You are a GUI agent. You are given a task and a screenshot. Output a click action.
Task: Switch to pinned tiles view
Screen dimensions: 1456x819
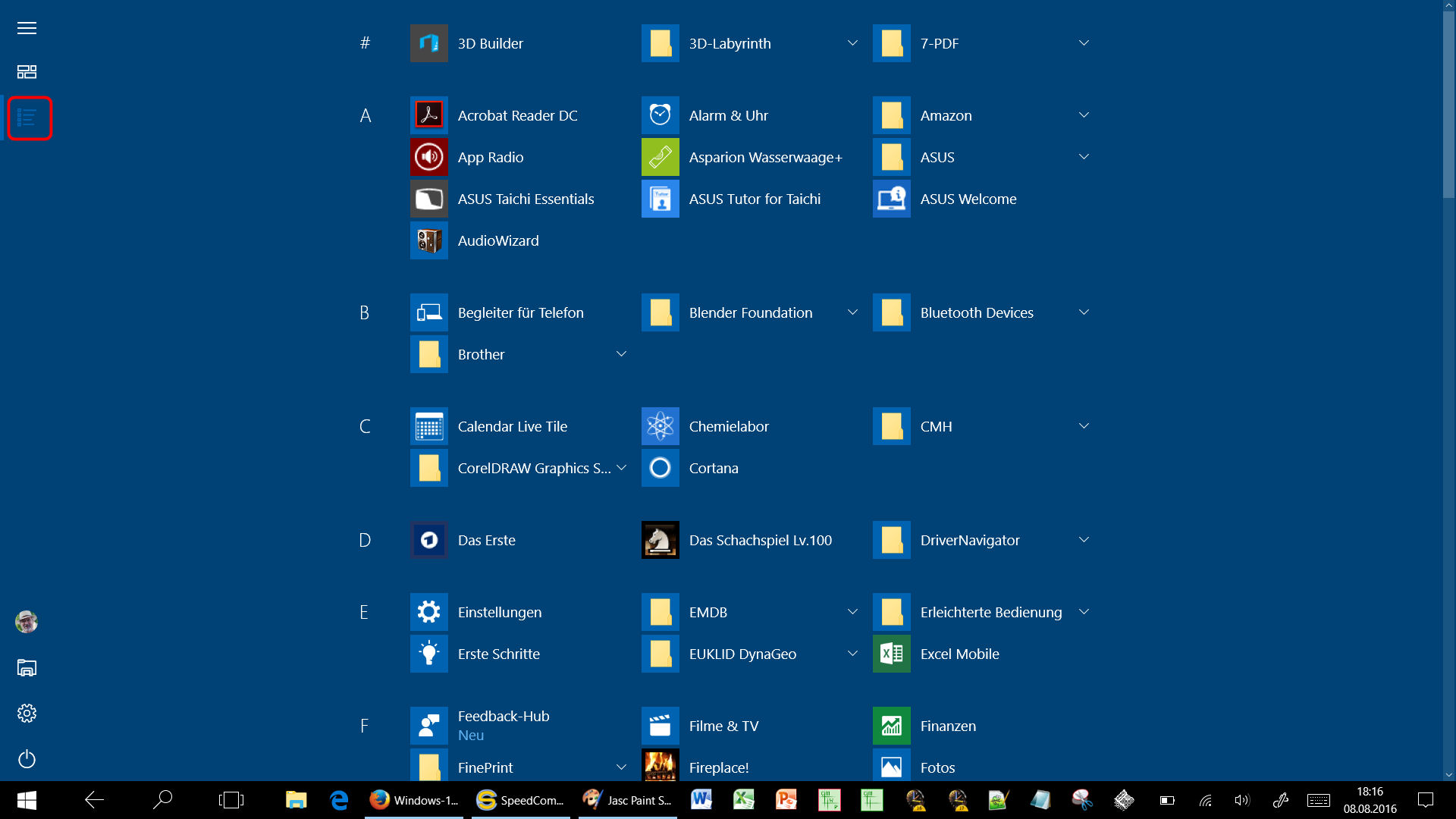pyautogui.click(x=27, y=72)
